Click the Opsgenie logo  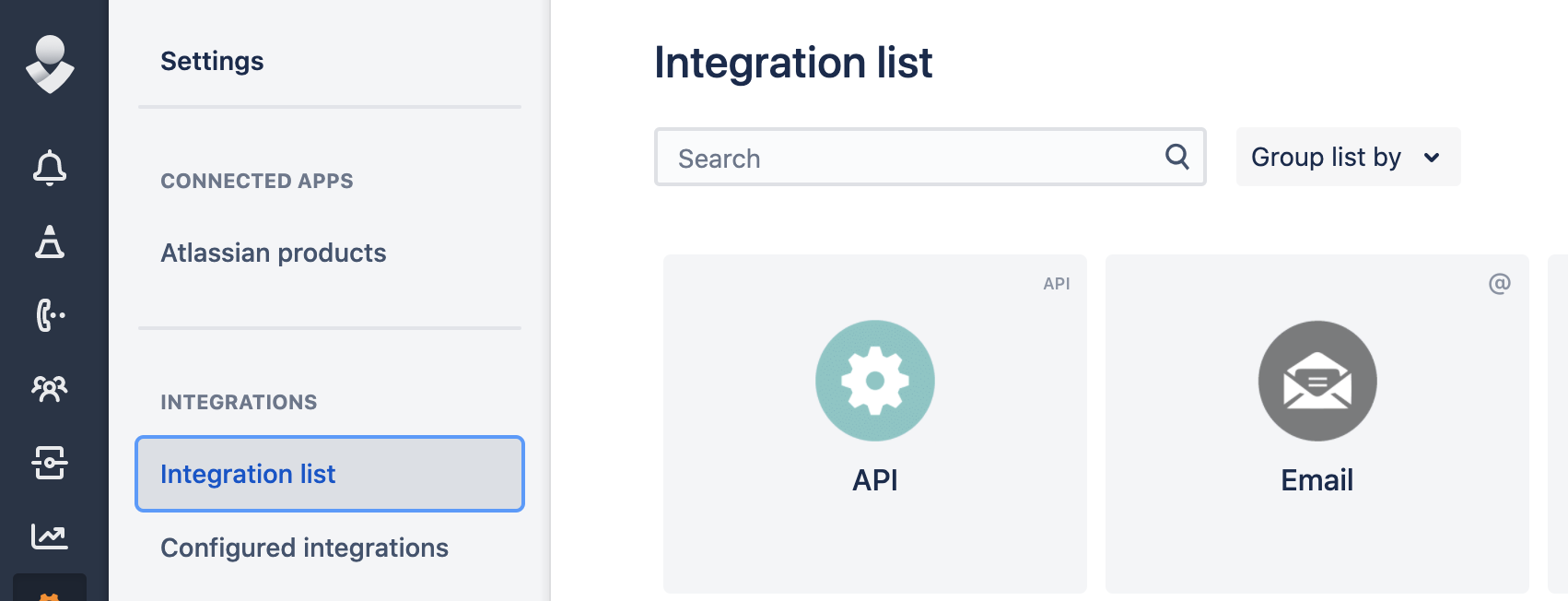coord(50,65)
